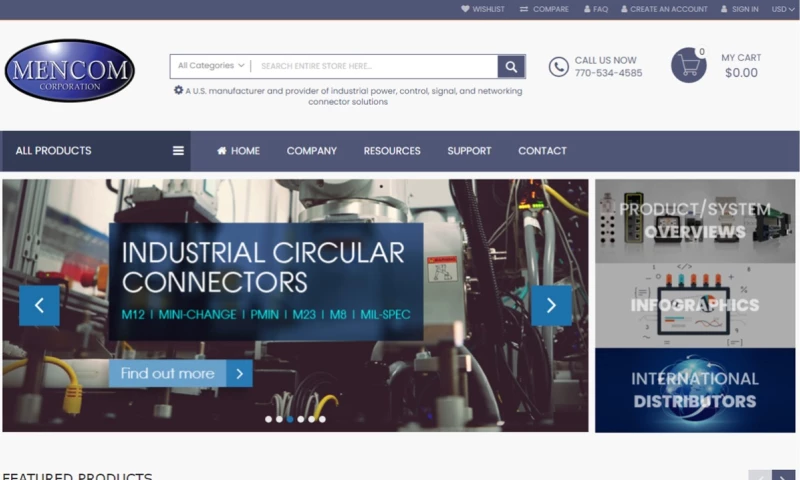Click the My Cart $0.00 total
Screen dimensions: 800x480
point(741,72)
